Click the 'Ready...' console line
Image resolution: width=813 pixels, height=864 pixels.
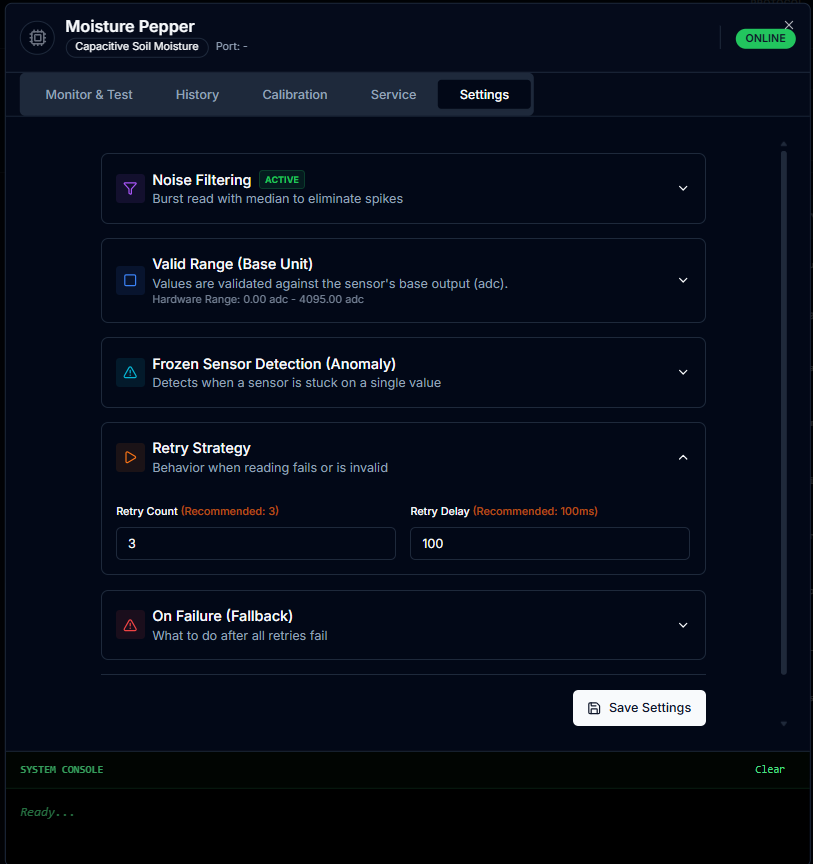(x=47, y=812)
